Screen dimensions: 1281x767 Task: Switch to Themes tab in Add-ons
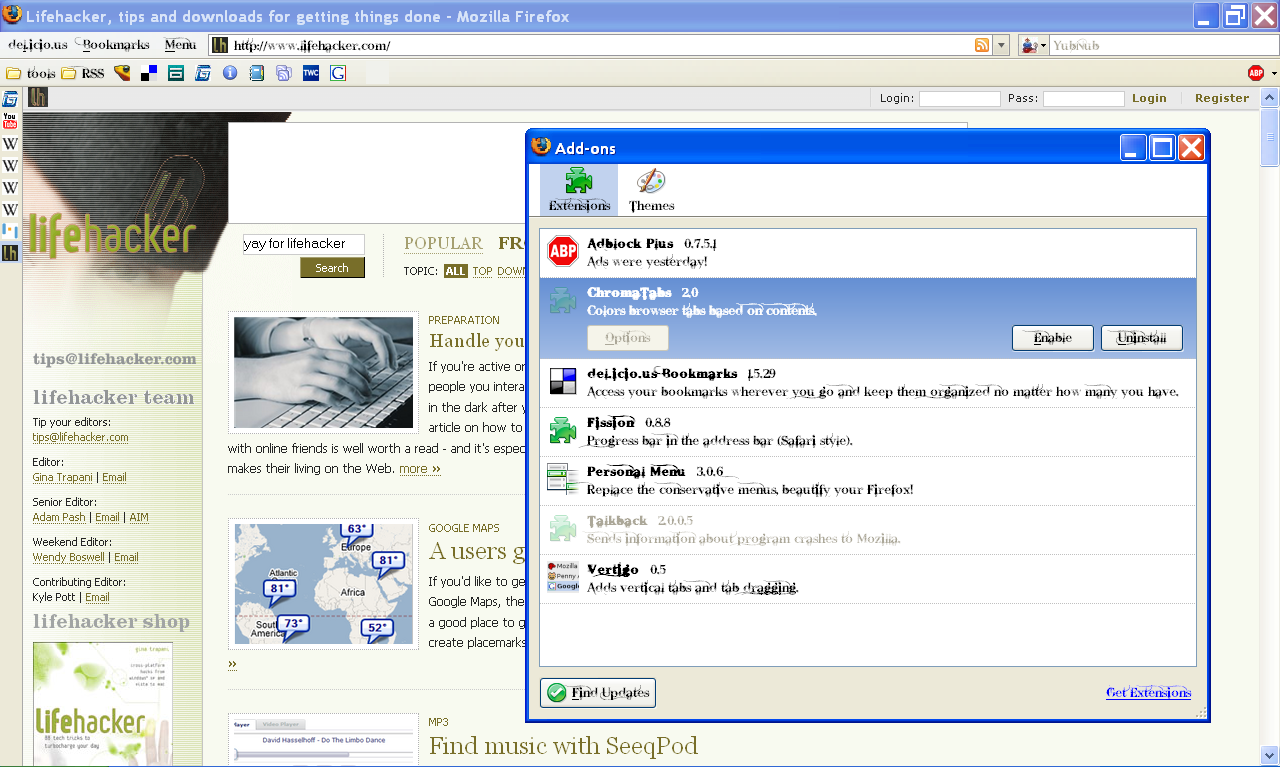651,190
